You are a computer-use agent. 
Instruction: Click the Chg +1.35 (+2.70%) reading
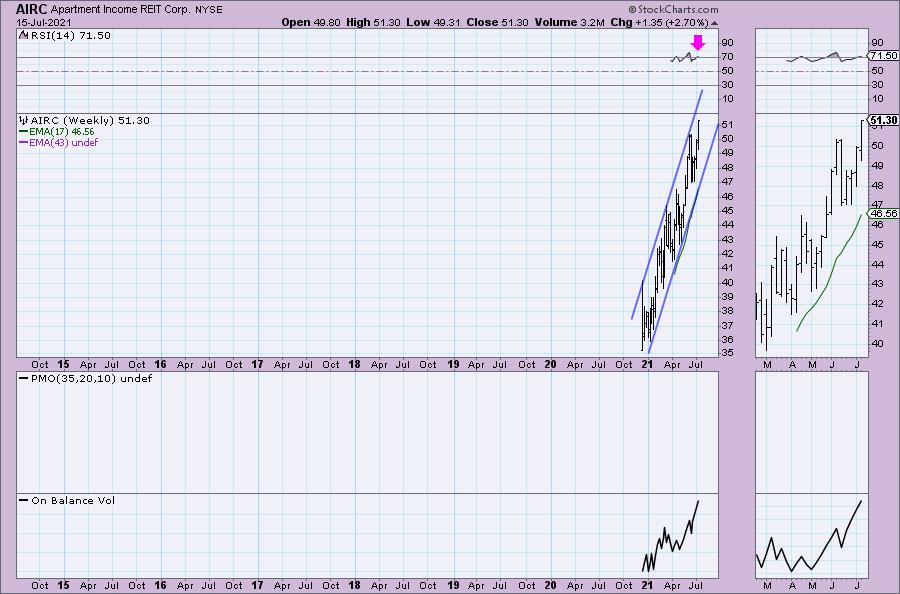click(x=660, y=22)
